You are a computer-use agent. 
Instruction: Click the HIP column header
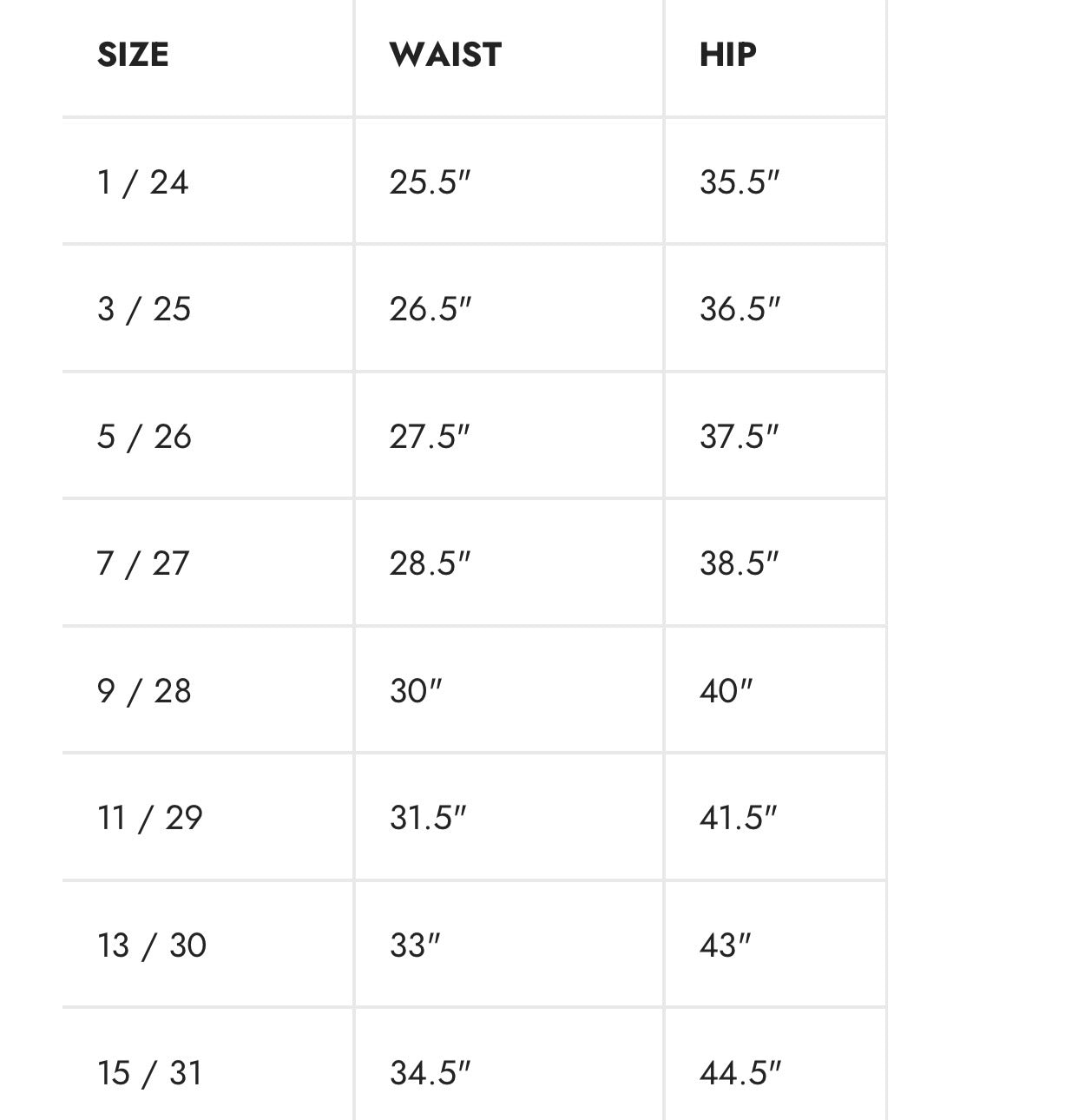[728, 55]
